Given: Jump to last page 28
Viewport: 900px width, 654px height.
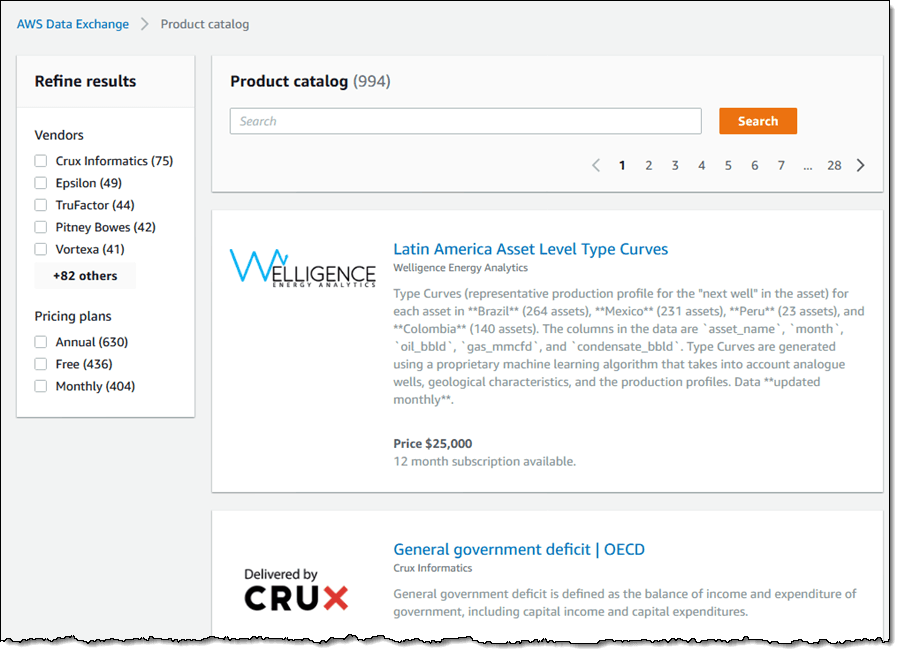Looking at the screenshot, I should pos(834,165).
